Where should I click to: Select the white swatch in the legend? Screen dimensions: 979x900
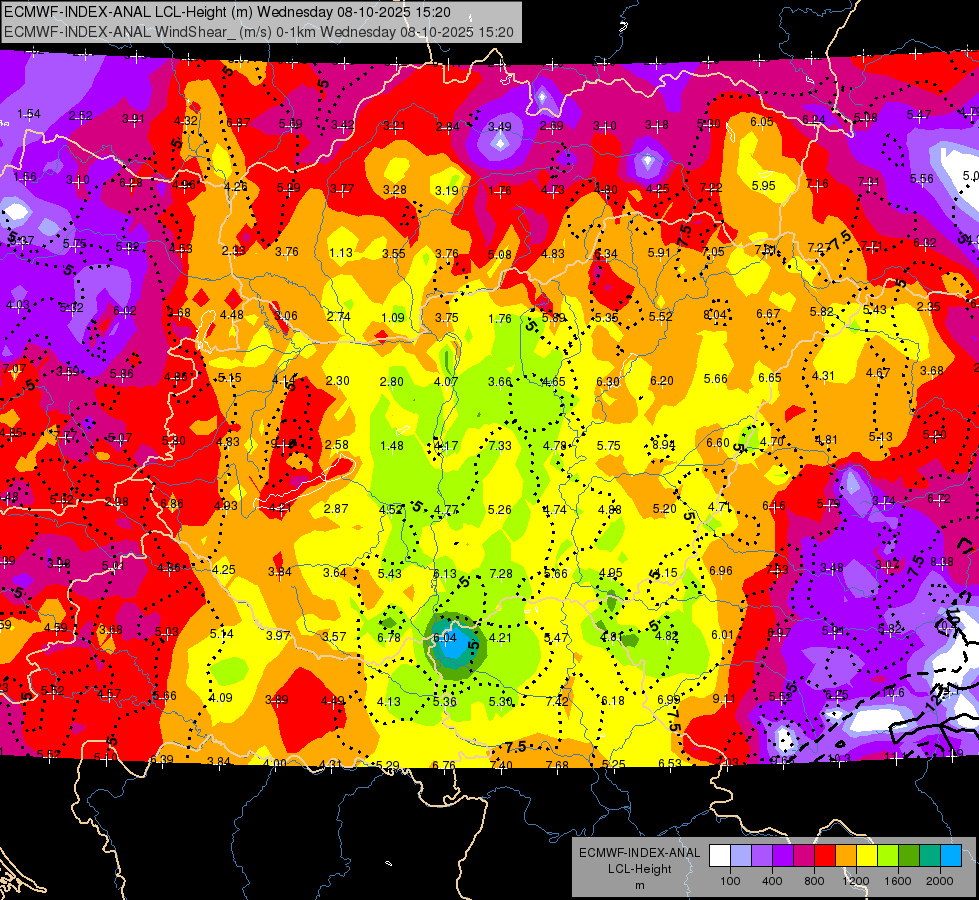click(x=720, y=856)
